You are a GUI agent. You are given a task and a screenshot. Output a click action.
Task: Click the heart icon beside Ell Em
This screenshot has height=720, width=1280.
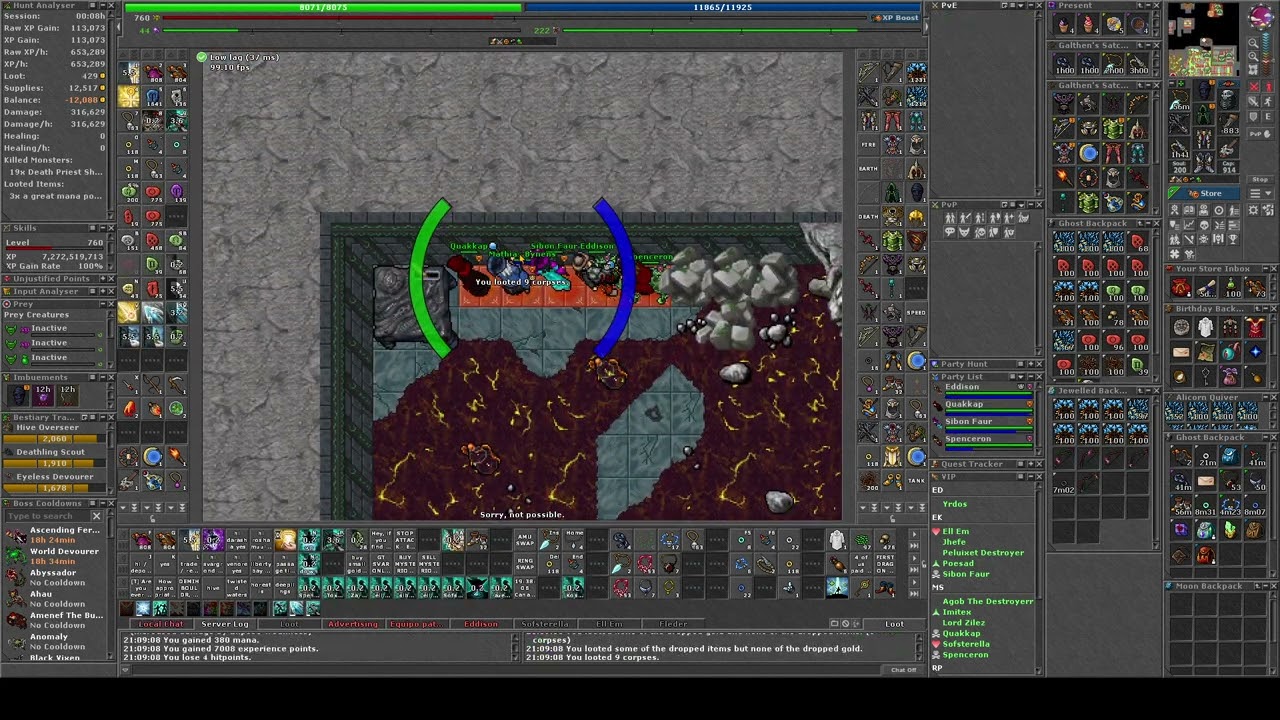937,531
